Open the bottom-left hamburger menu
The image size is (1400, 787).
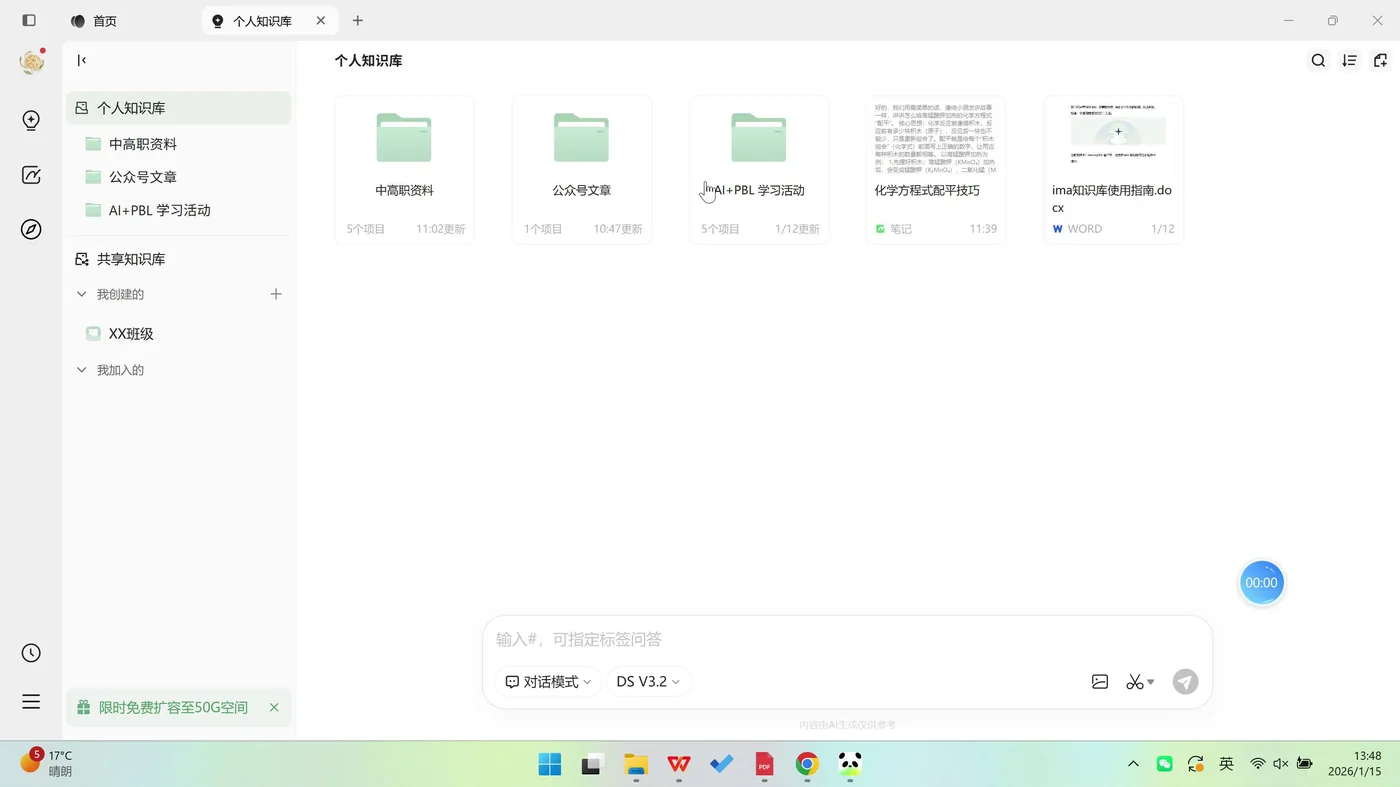point(31,702)
